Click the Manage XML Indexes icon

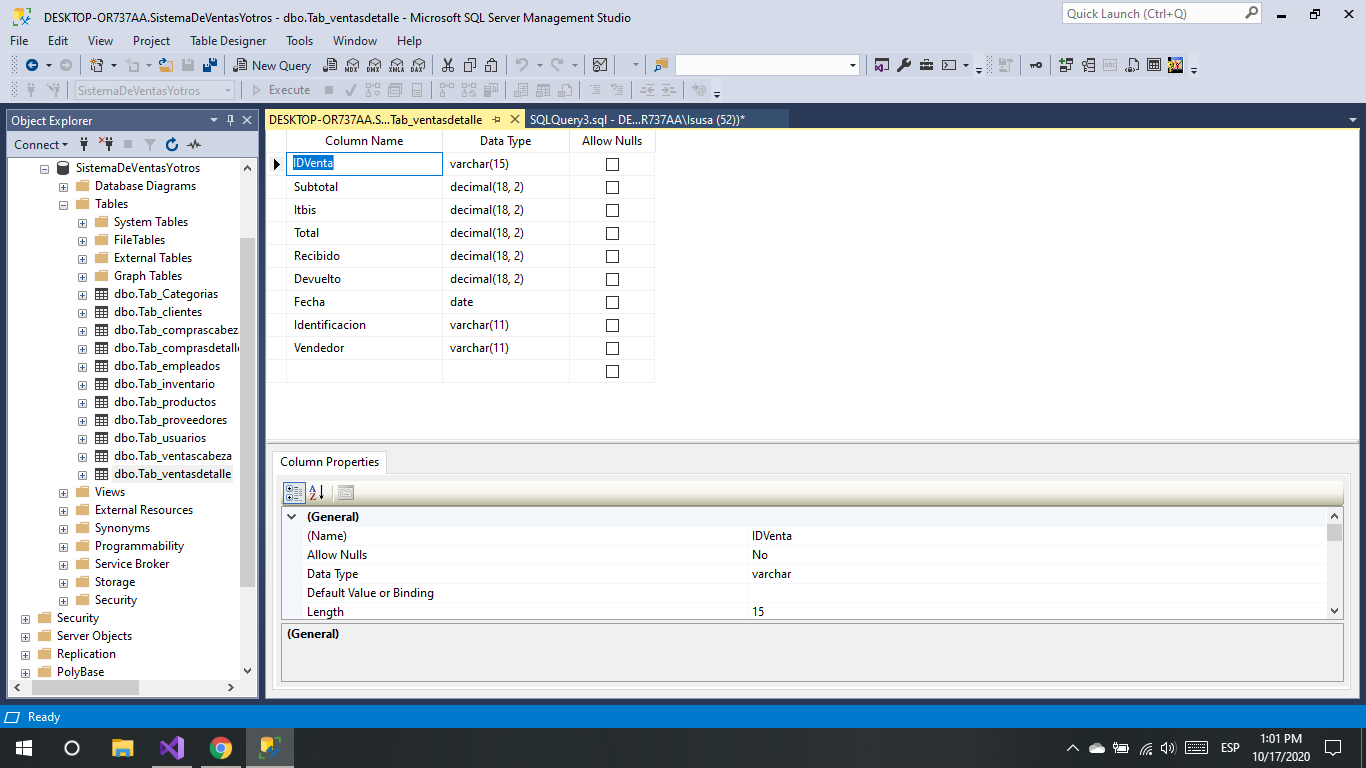click(1132, 65)
